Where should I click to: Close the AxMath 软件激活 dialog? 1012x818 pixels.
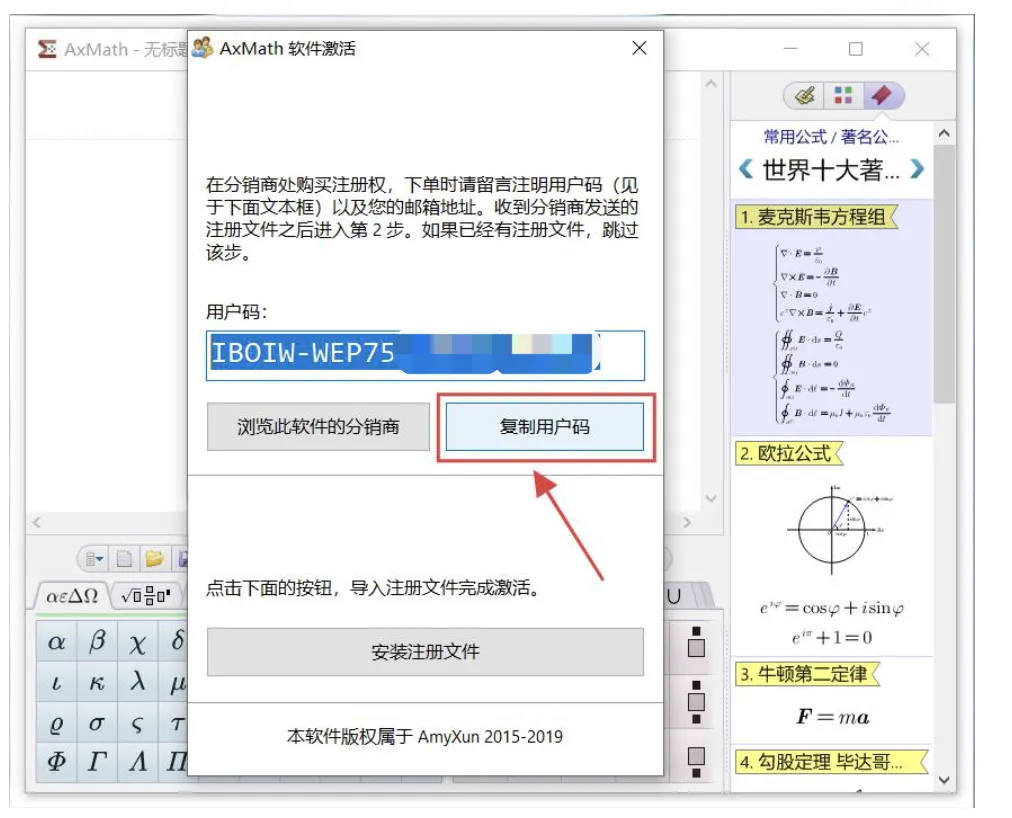point(639,48)
